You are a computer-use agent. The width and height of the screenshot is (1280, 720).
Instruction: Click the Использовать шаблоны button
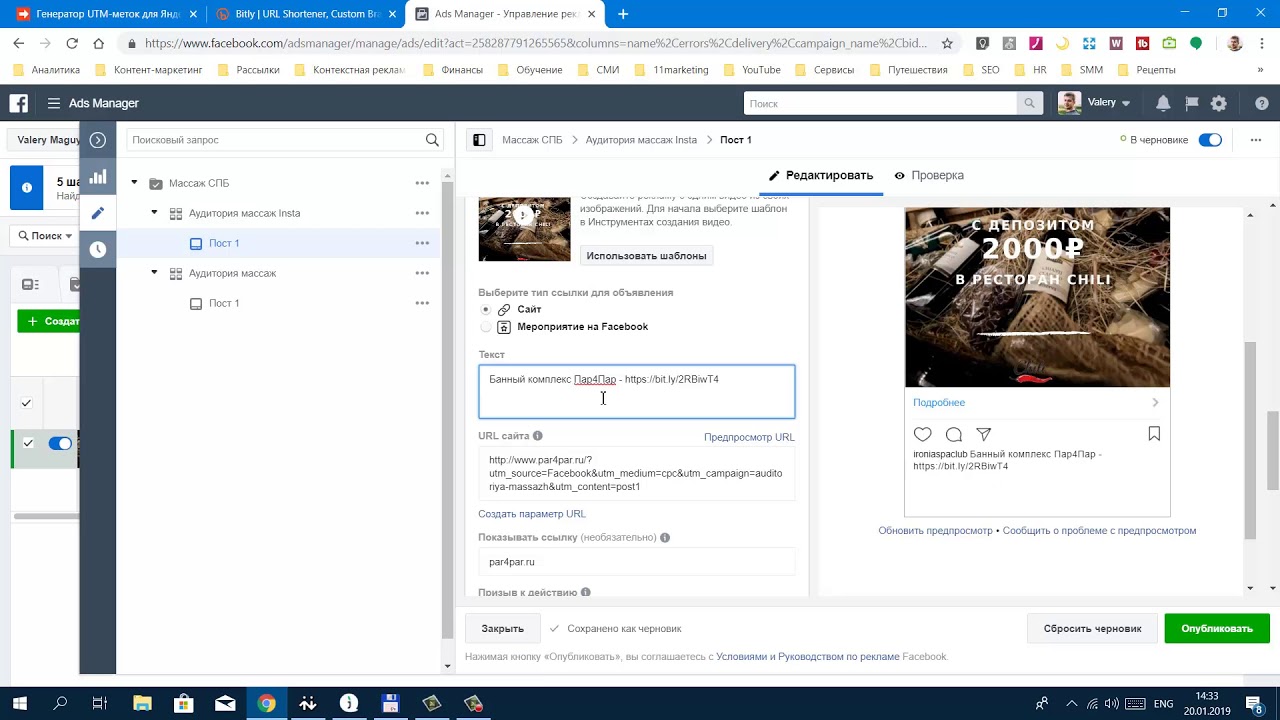[x=646, y=256]
